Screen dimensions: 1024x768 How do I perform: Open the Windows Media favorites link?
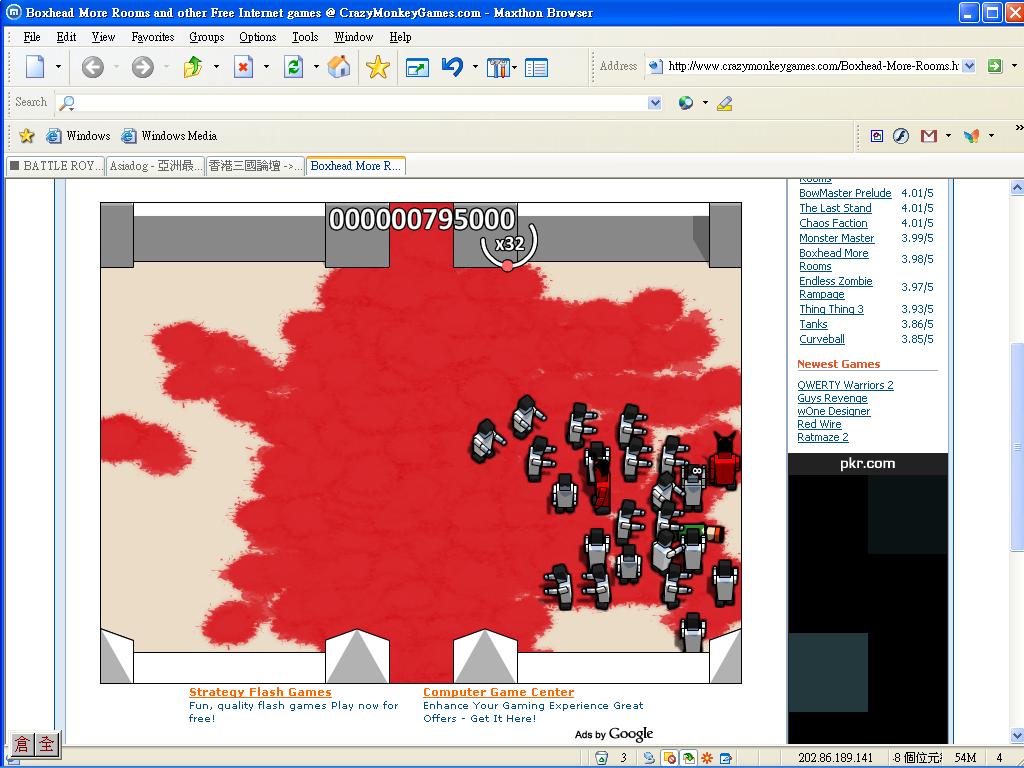170,136
